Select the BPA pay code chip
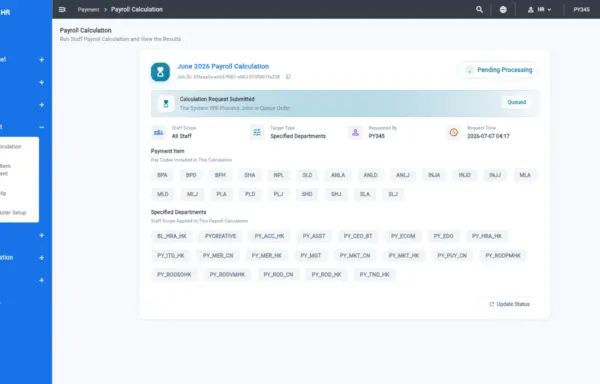Image resolution: width=600 pixels, height=384 pixels. pos(162,175)
